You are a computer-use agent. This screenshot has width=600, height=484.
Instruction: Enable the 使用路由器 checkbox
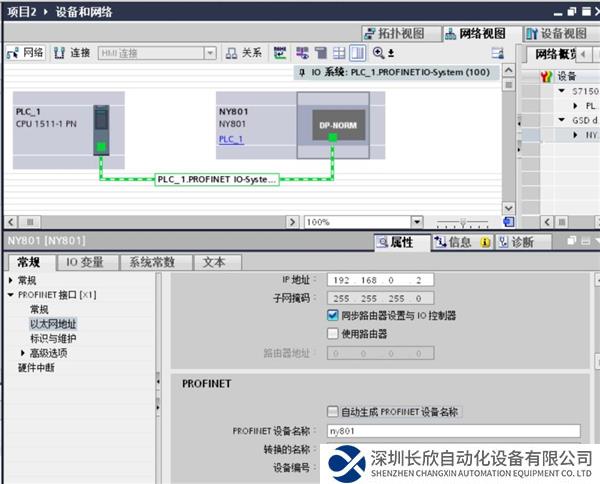pos(333,334)
